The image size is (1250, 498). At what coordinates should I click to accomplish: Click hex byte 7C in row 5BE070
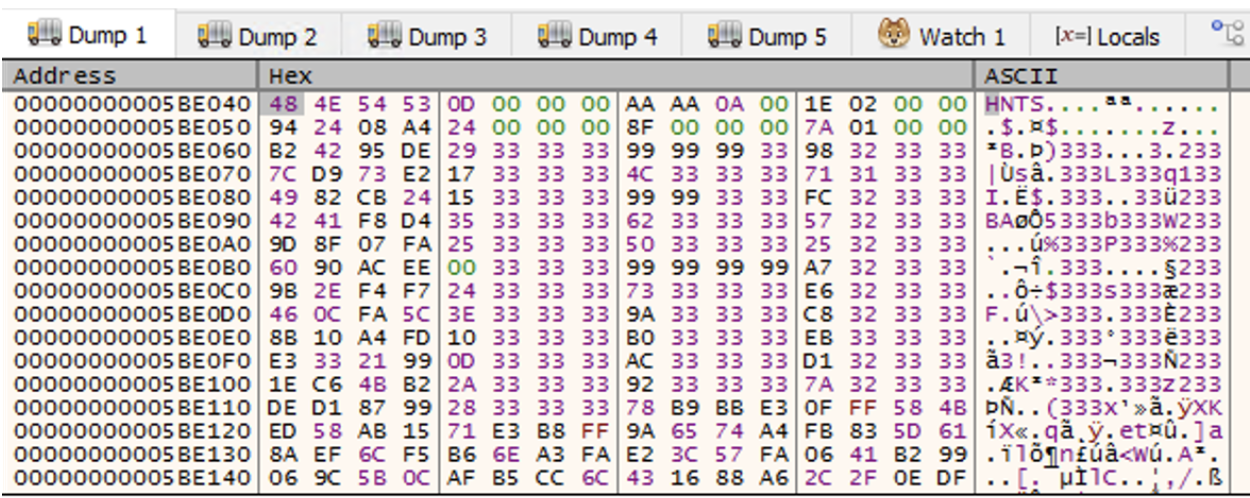point(283,173)
